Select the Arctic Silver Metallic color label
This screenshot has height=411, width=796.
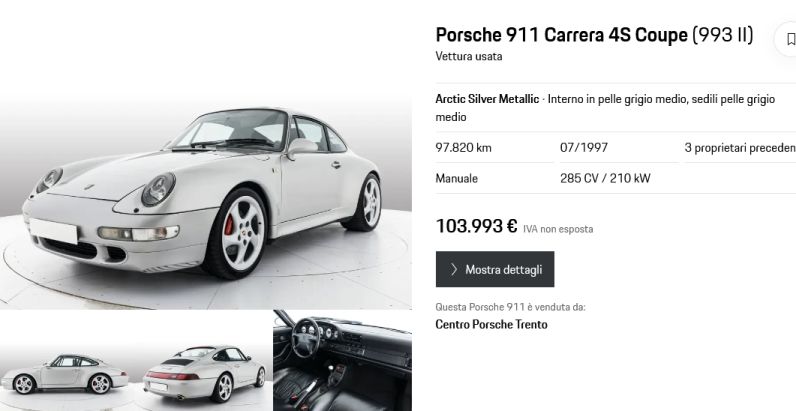click(x=487, y=99)
